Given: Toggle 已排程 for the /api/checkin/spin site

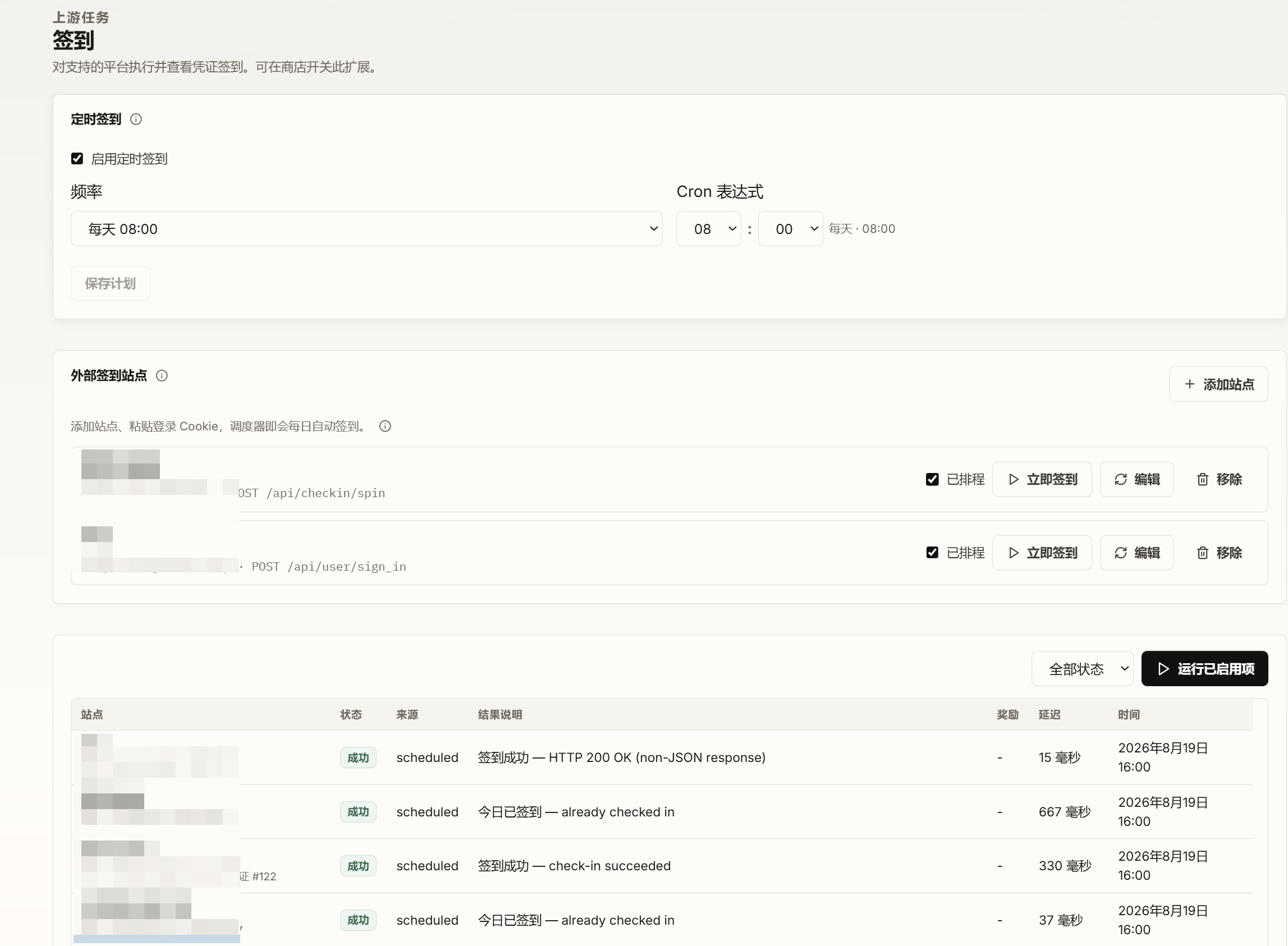Looking at the screenshot, I should 932,479.
